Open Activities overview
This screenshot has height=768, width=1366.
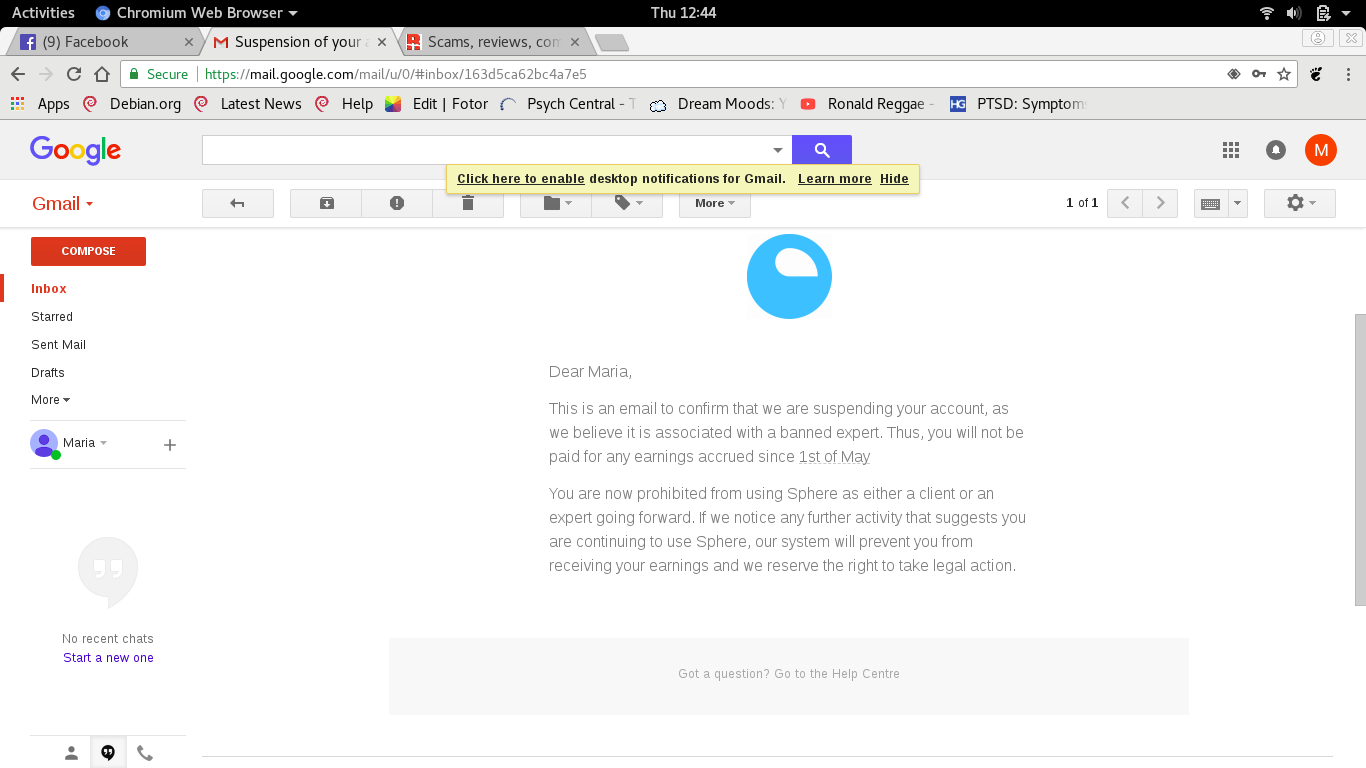coord(43,13)
